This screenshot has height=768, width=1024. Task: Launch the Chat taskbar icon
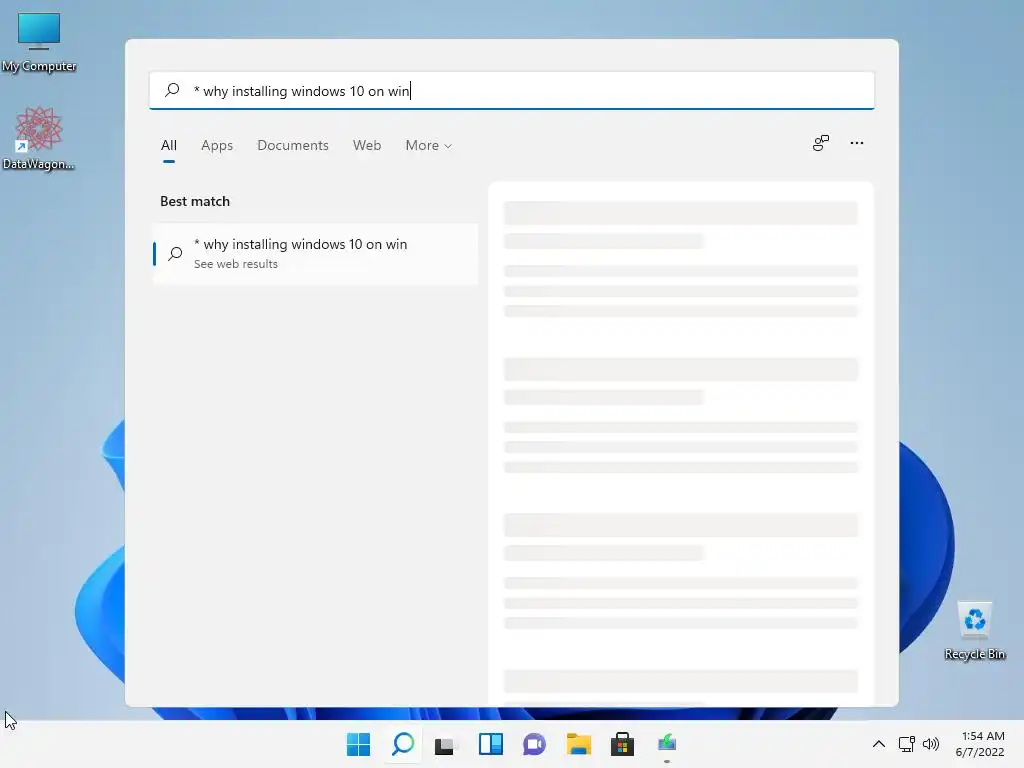[x=534, y=744]
